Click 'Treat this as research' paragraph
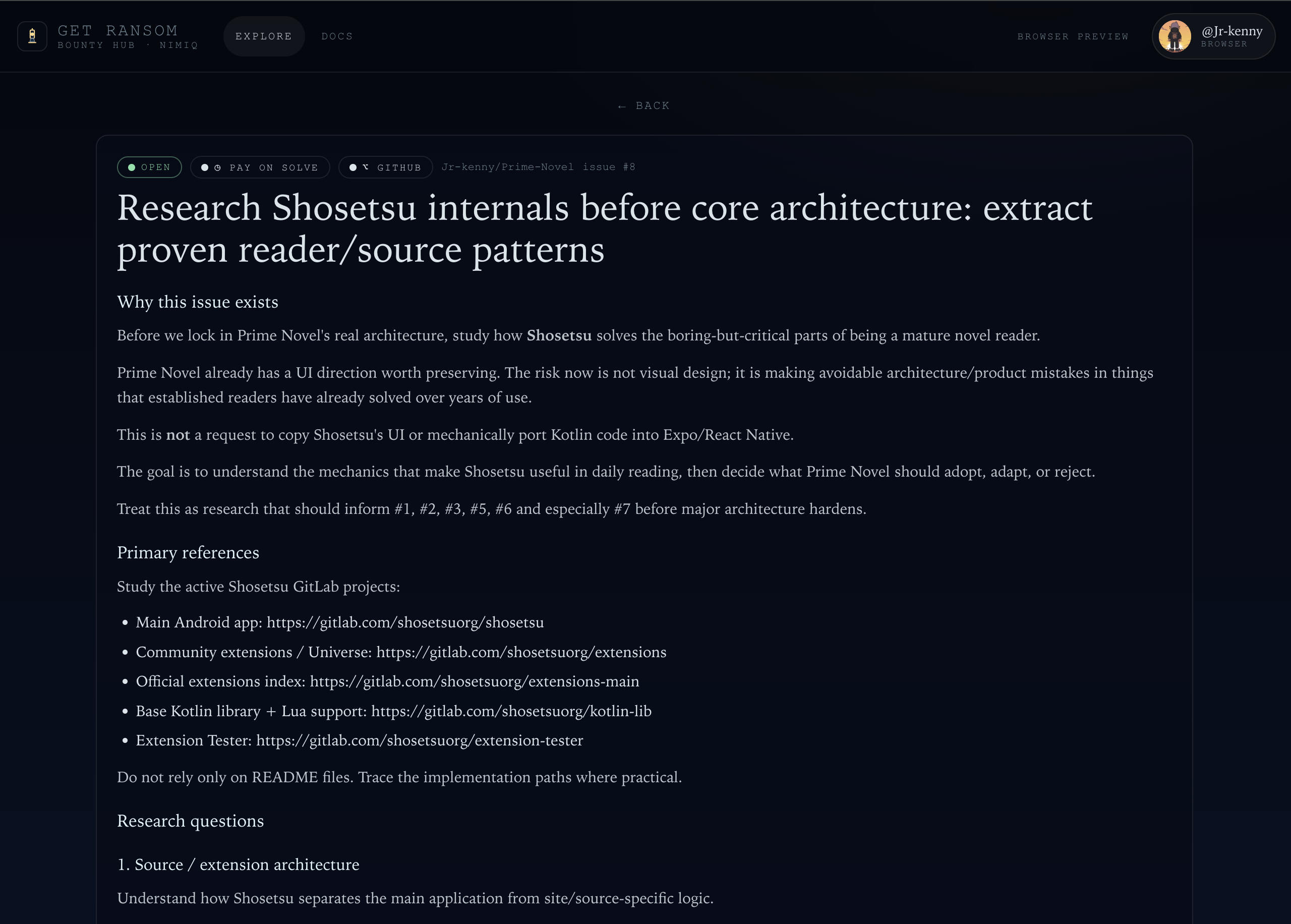The width and height of the screenshot is (1291, 924). [x=491, y=509]
